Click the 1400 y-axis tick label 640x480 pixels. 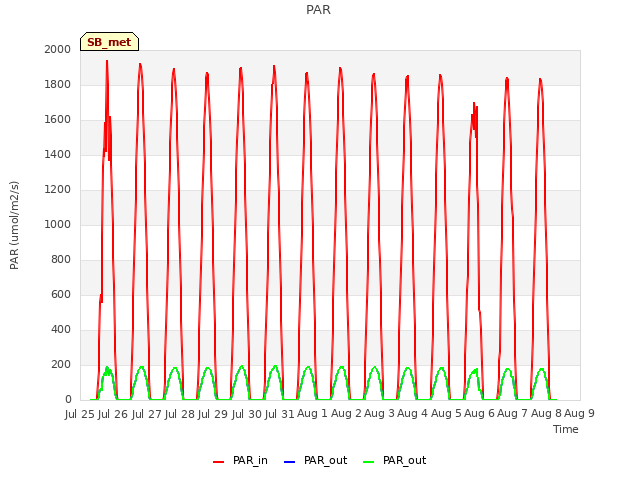(x=58, y=154)
